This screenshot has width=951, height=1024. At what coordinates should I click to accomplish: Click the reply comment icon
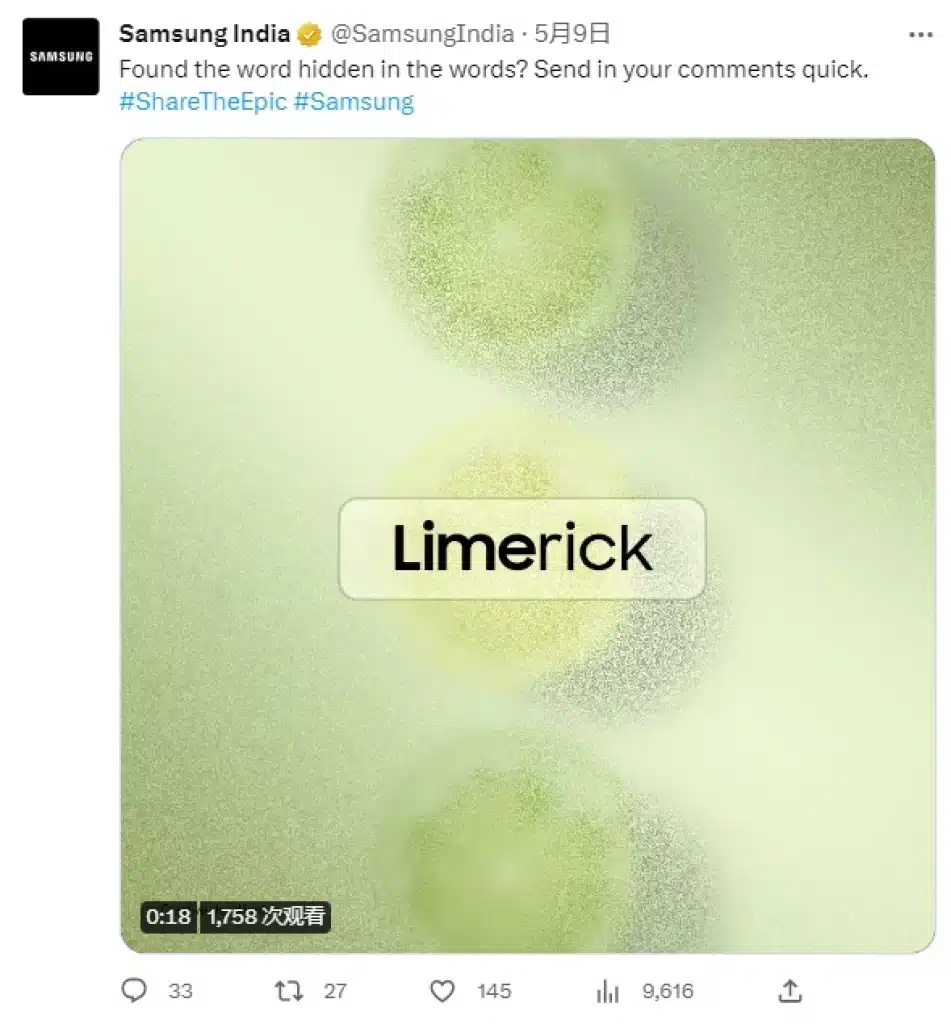134,990
